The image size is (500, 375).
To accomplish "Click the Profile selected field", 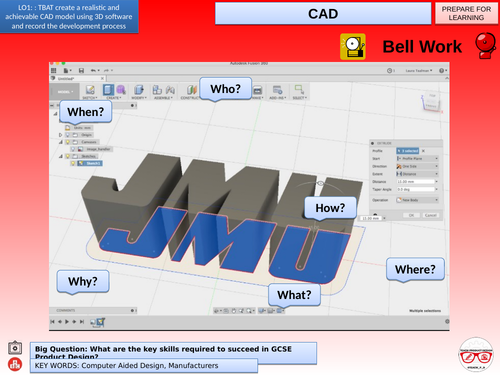I will [x=408, y=151].
